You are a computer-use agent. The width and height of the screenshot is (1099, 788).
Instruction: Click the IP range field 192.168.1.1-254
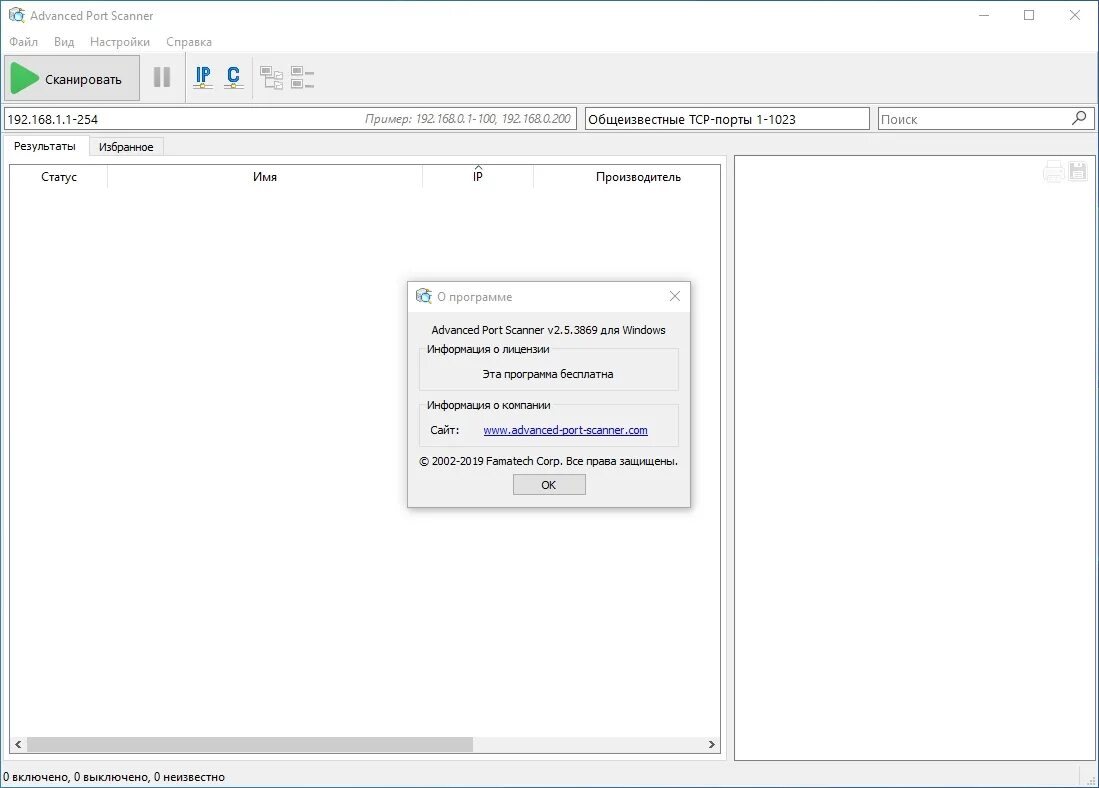290,118
